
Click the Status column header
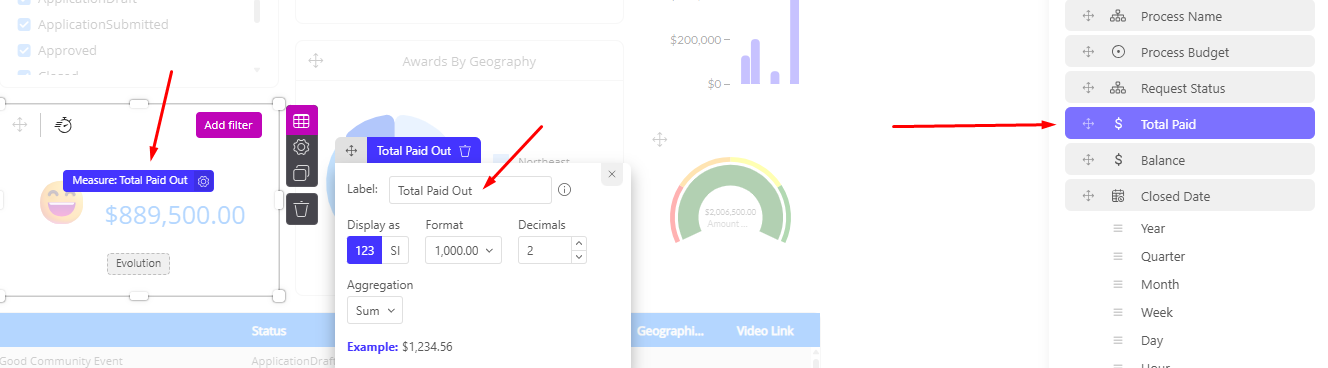click(269, 330)
